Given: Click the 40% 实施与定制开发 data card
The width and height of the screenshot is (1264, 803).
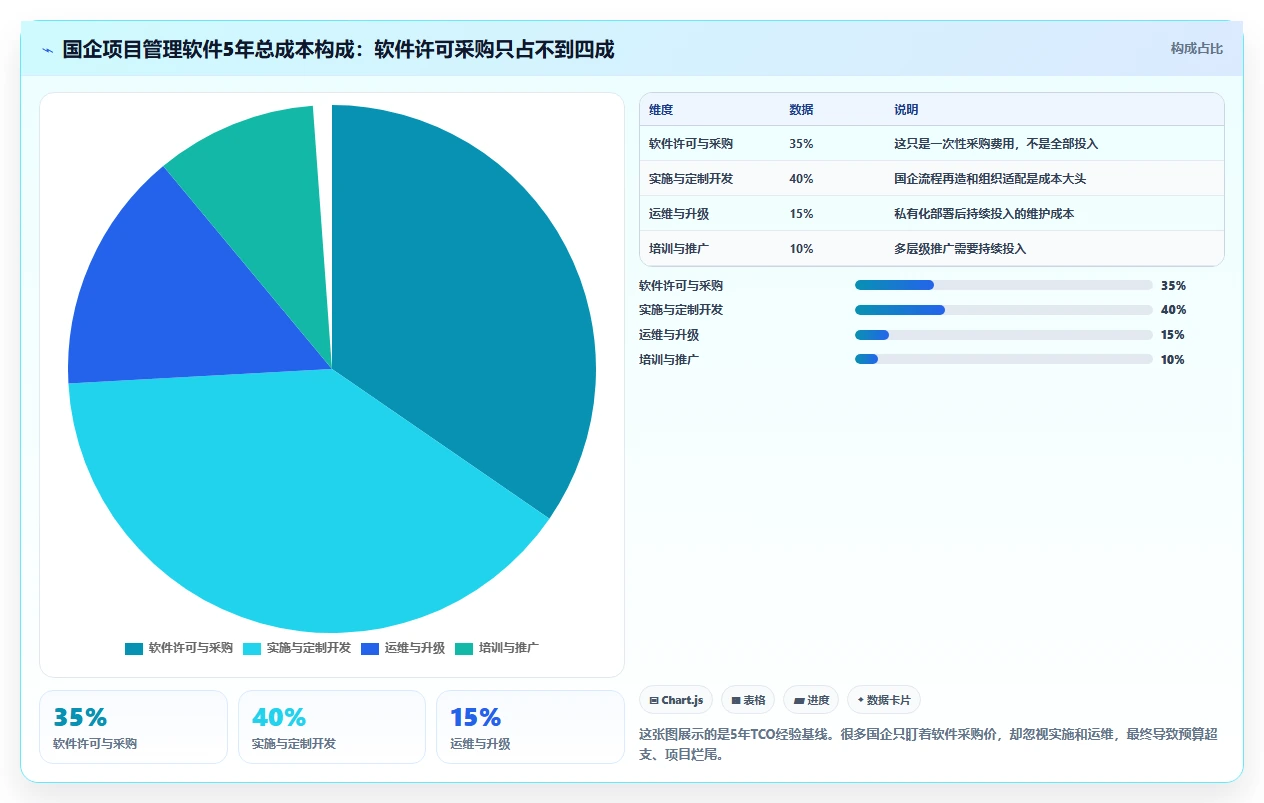Looking at the screenshot, I should tap(332, 727).
